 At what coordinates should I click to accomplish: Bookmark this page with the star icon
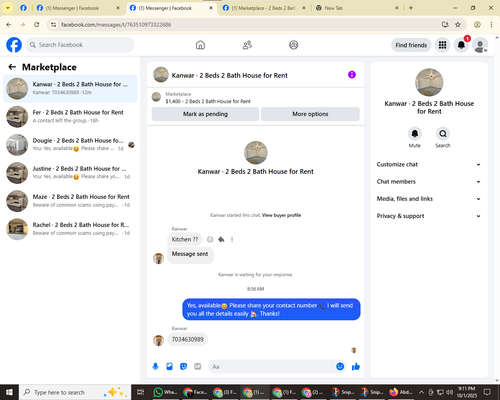click(x=458, y=25)
